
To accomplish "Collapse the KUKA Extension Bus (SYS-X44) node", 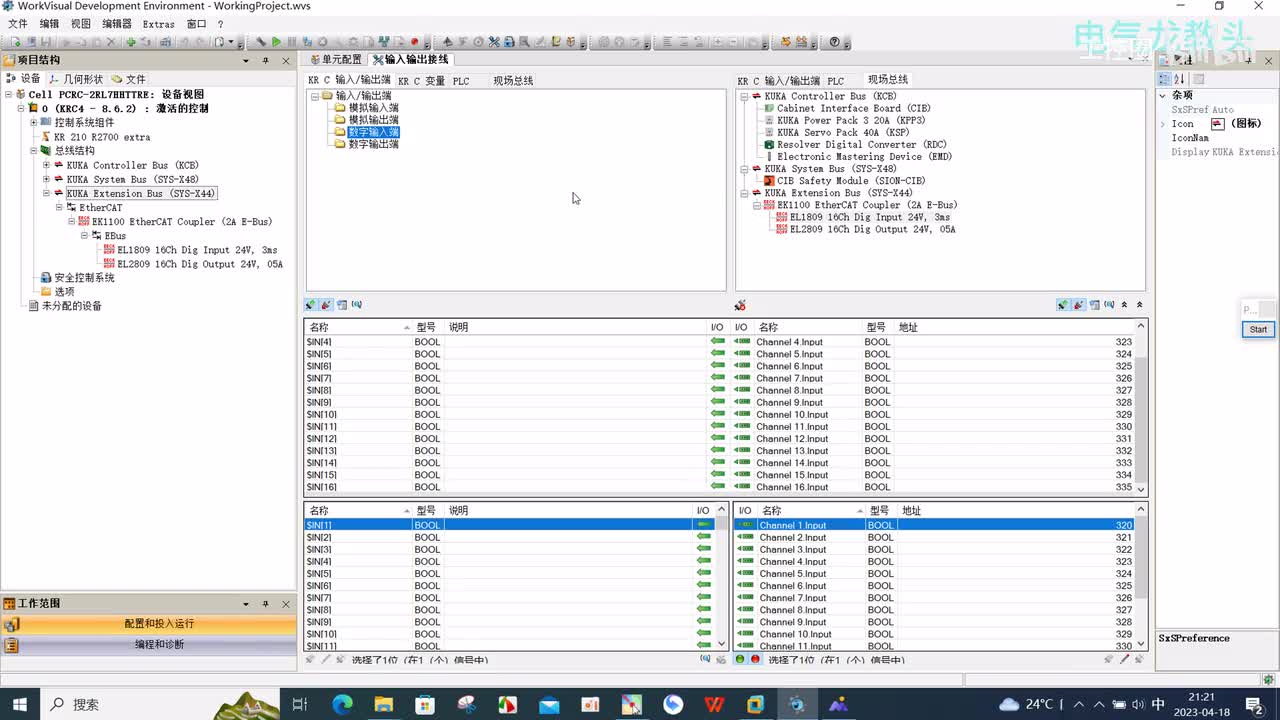I will [46, 194].
